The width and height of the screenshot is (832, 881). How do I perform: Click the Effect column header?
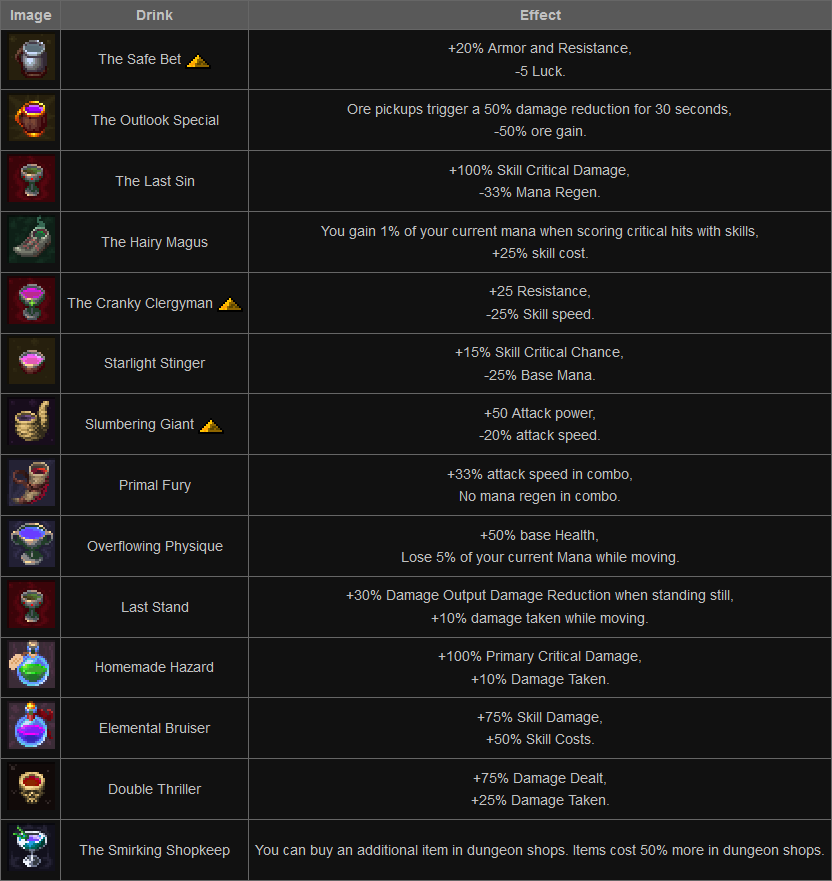click(540, 15)
